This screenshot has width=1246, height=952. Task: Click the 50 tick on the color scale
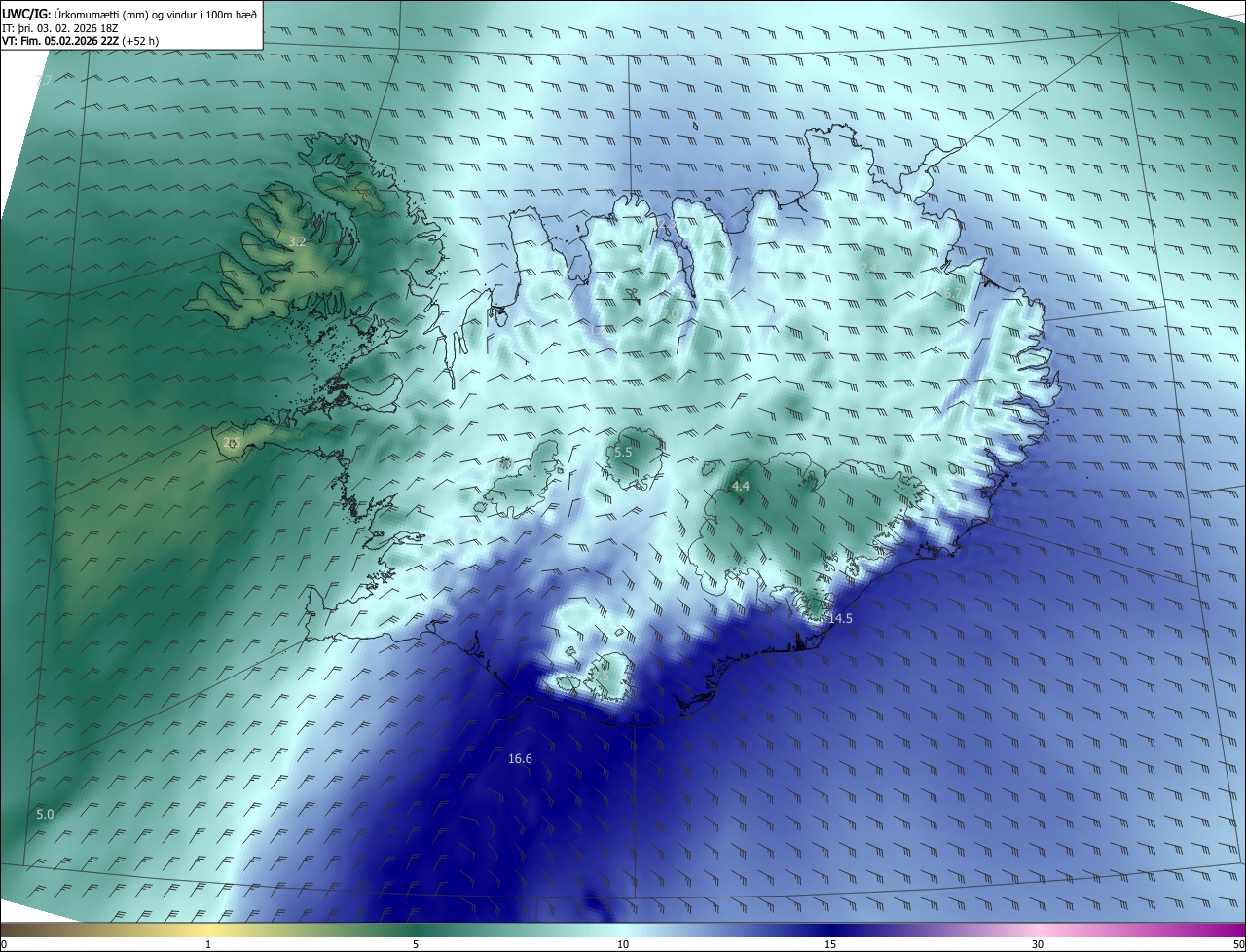(1238, 944)
